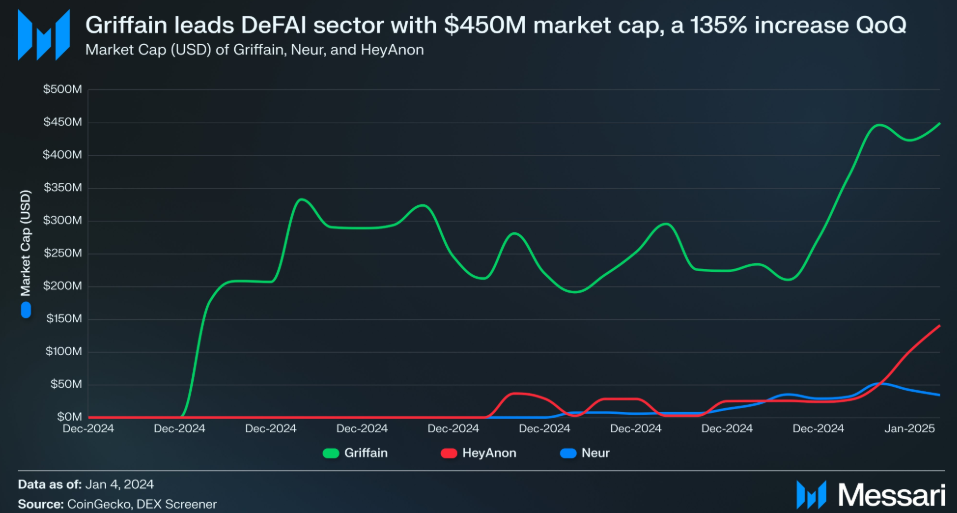Toggle the HeyAnon red legend swatch
This screenshot has width=957, height=513.
449,453
